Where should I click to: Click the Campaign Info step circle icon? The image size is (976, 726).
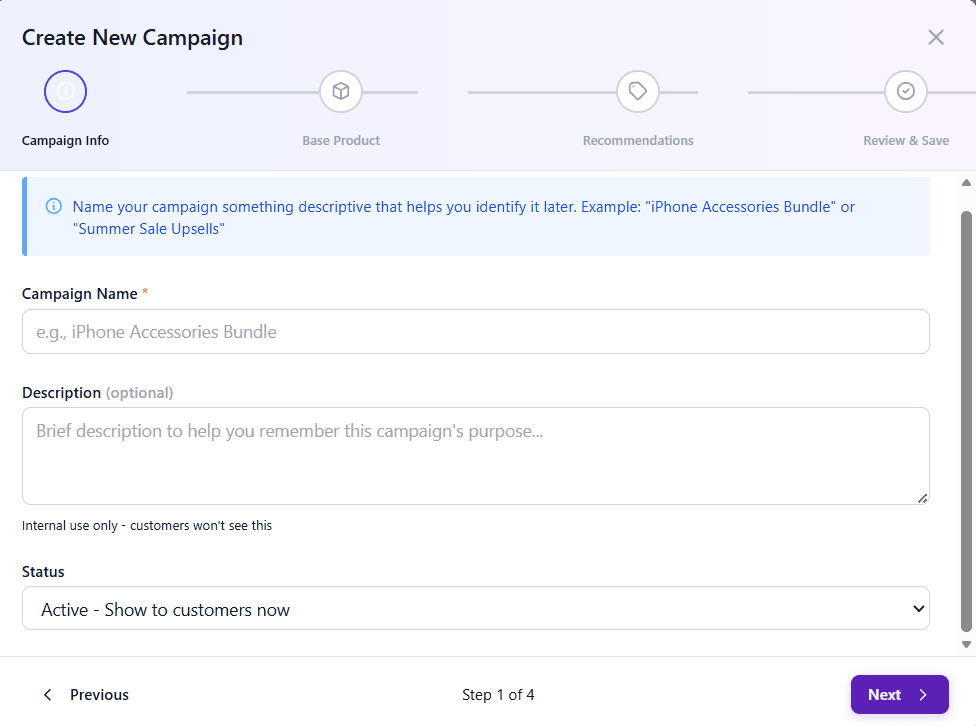point(66,92)
